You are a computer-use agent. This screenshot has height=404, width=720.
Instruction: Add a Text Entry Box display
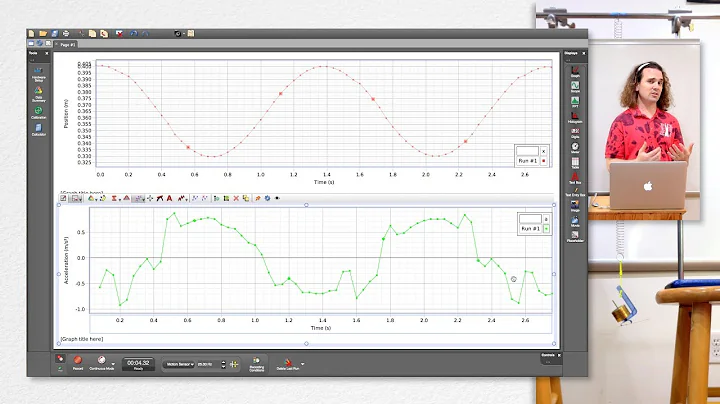point(575,192)
